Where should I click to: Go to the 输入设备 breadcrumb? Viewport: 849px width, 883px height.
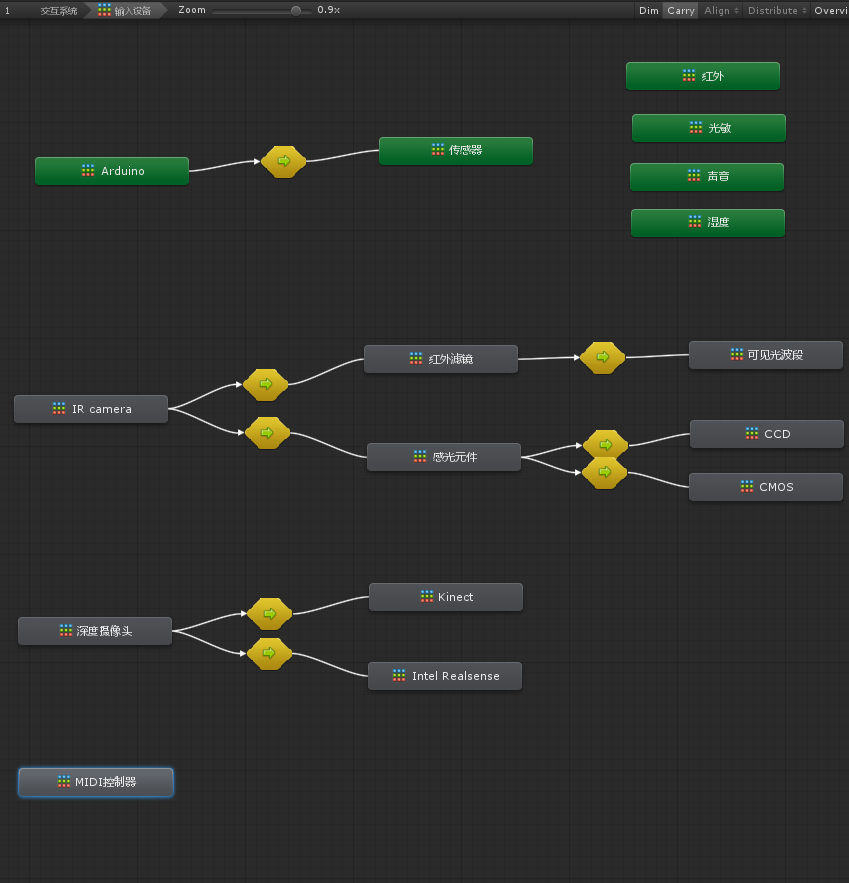[x=126, y=11]
